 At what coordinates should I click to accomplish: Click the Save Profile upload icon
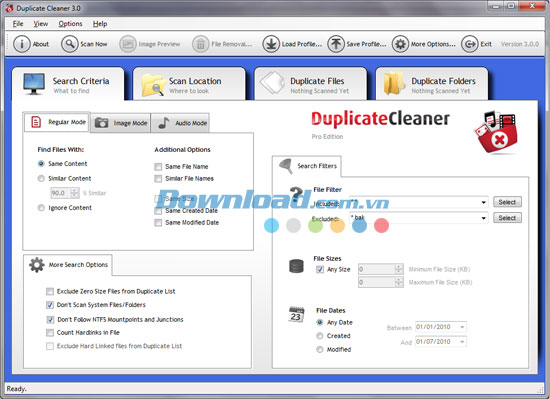(336, 44)
